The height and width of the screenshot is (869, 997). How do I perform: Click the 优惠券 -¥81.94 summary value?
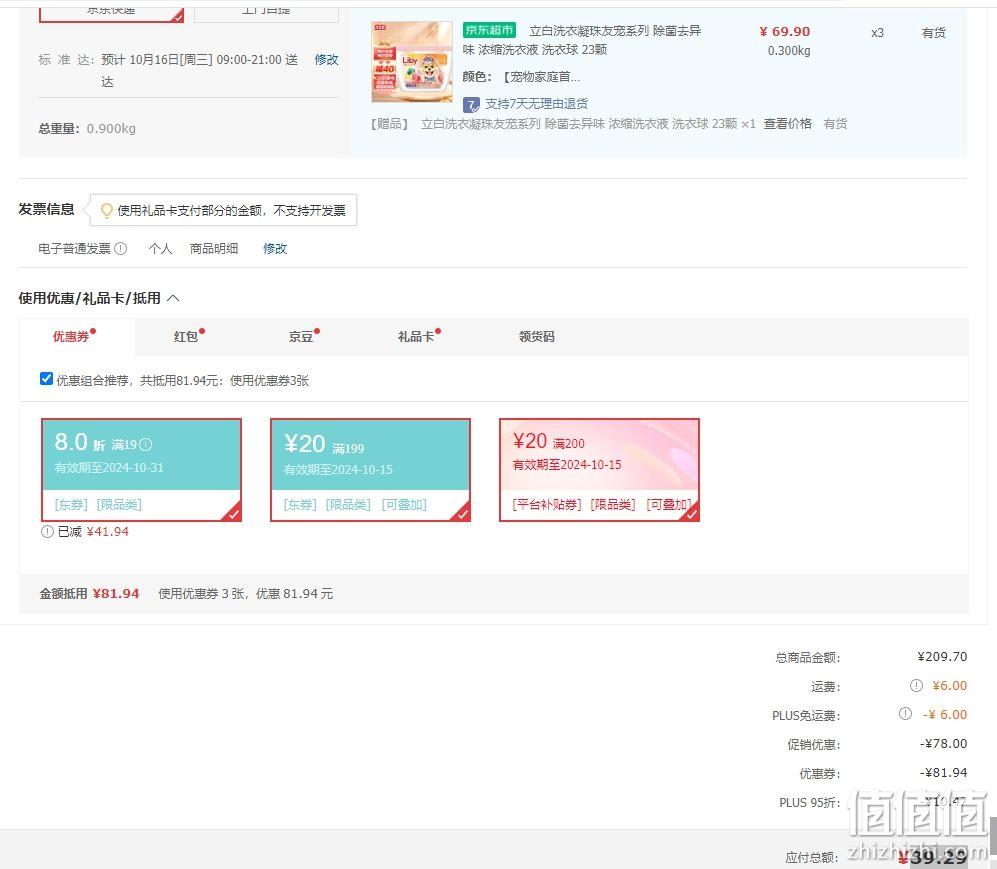pyautogui.click(x=943, y=772)
